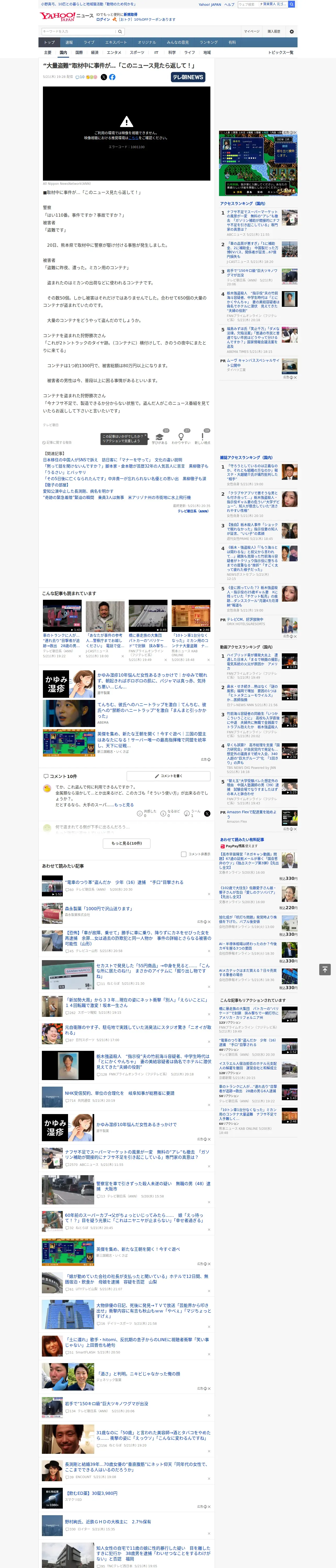This screenshot has width=336, height=1568.
Task: Click the pencil コメントを書く button
Action: [168, 776]
